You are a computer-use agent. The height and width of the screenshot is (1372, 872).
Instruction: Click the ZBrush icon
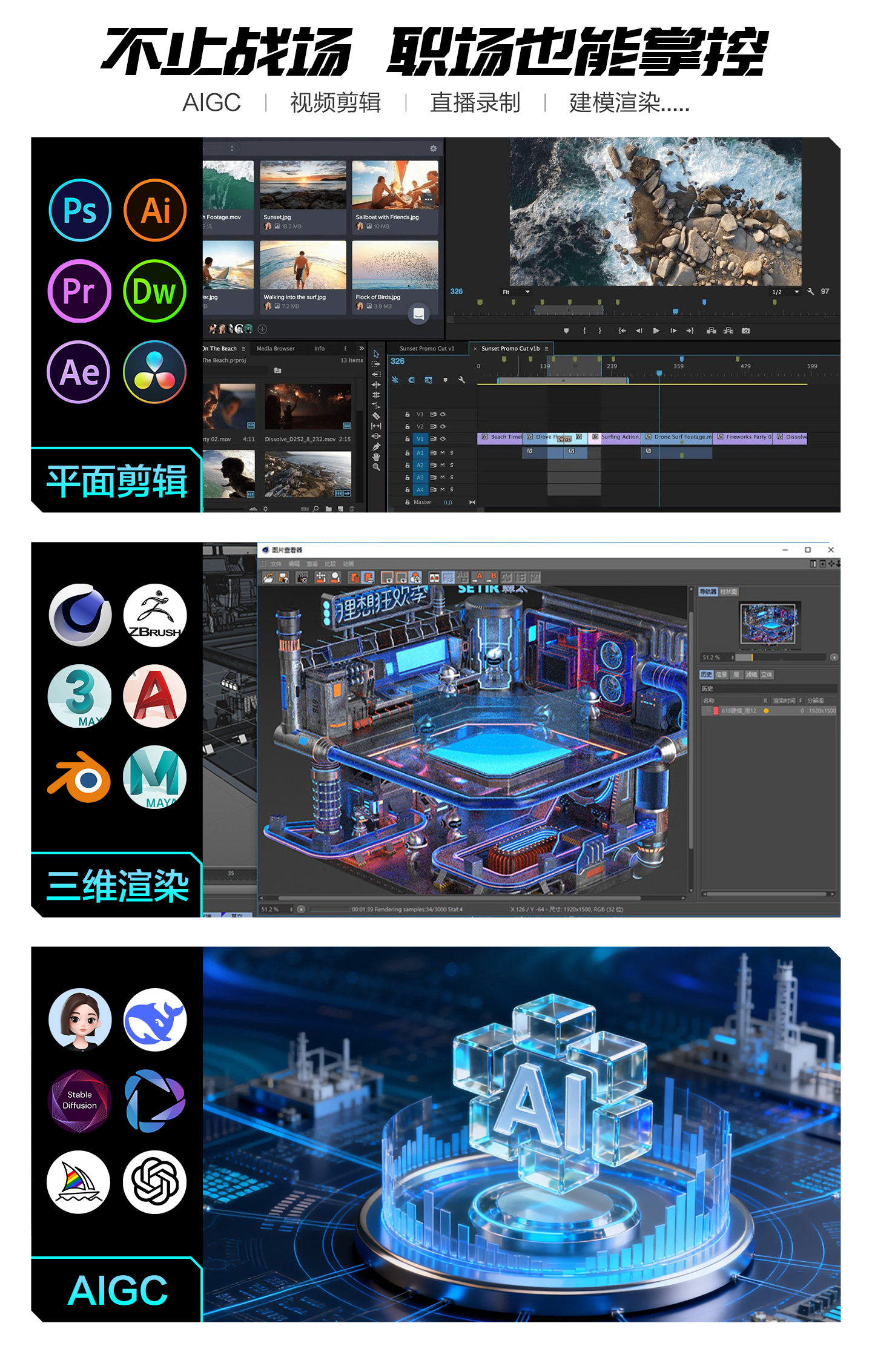[x=155, y=615]
